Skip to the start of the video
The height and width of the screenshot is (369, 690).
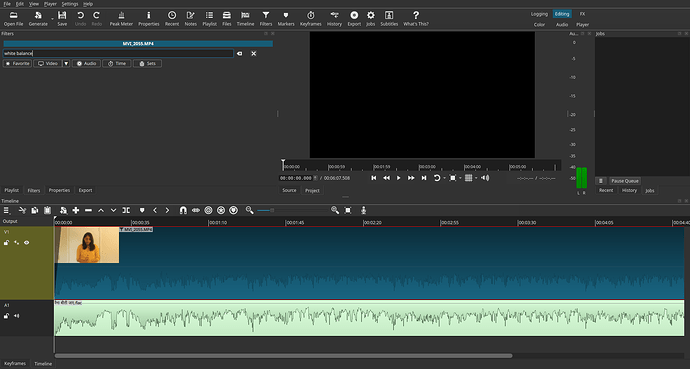click(x=374, y=178)
